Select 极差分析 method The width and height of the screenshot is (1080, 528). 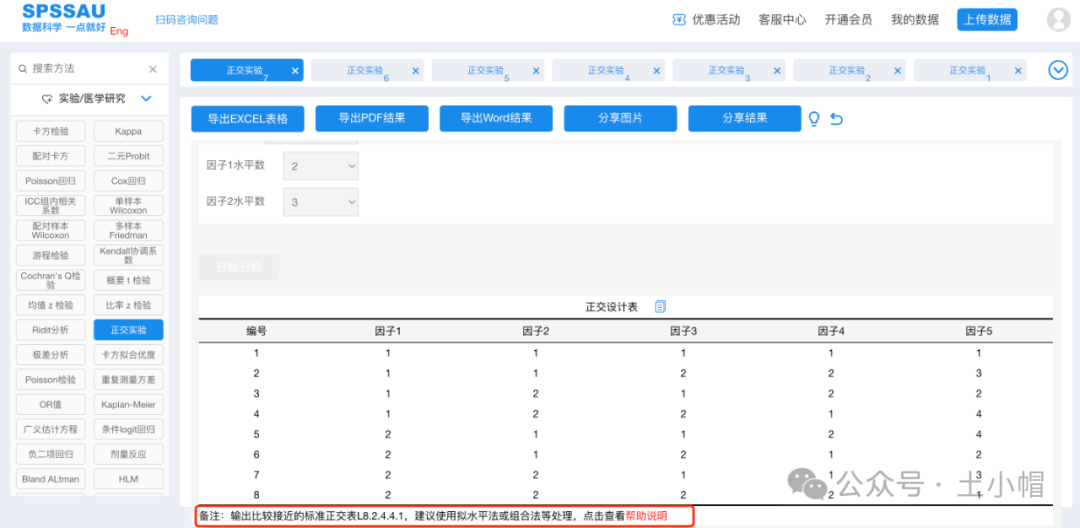tap(51, 355)
